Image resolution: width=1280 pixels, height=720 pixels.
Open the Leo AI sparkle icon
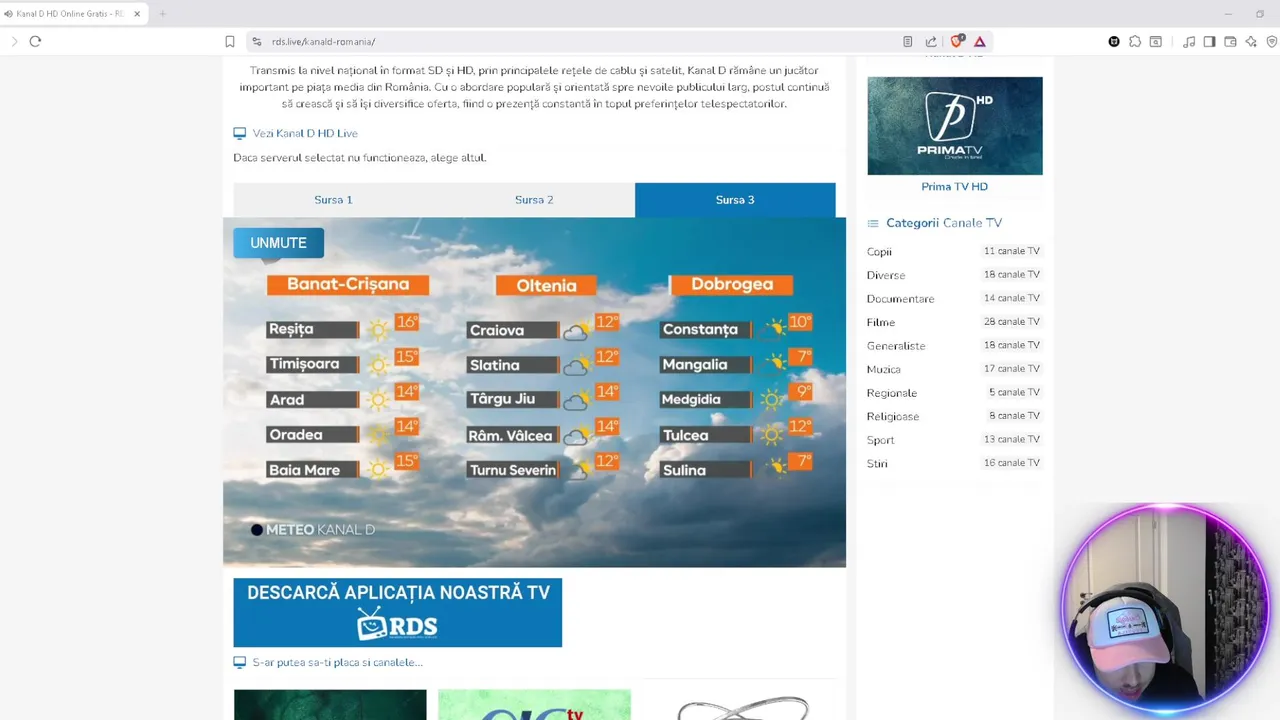(x=1251, y=42)
